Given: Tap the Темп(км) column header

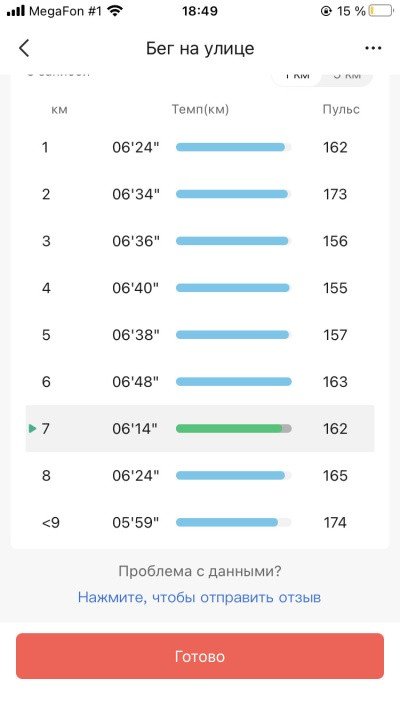Looking at the screenshot, I should tap(200, 109).
